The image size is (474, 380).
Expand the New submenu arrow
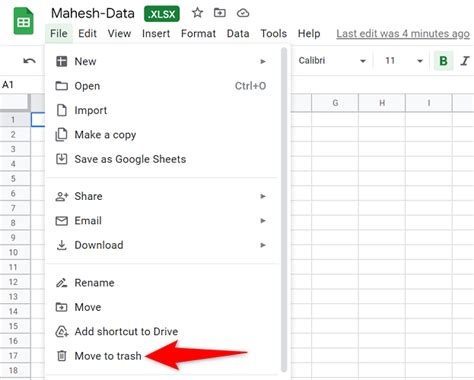[263, 61]
